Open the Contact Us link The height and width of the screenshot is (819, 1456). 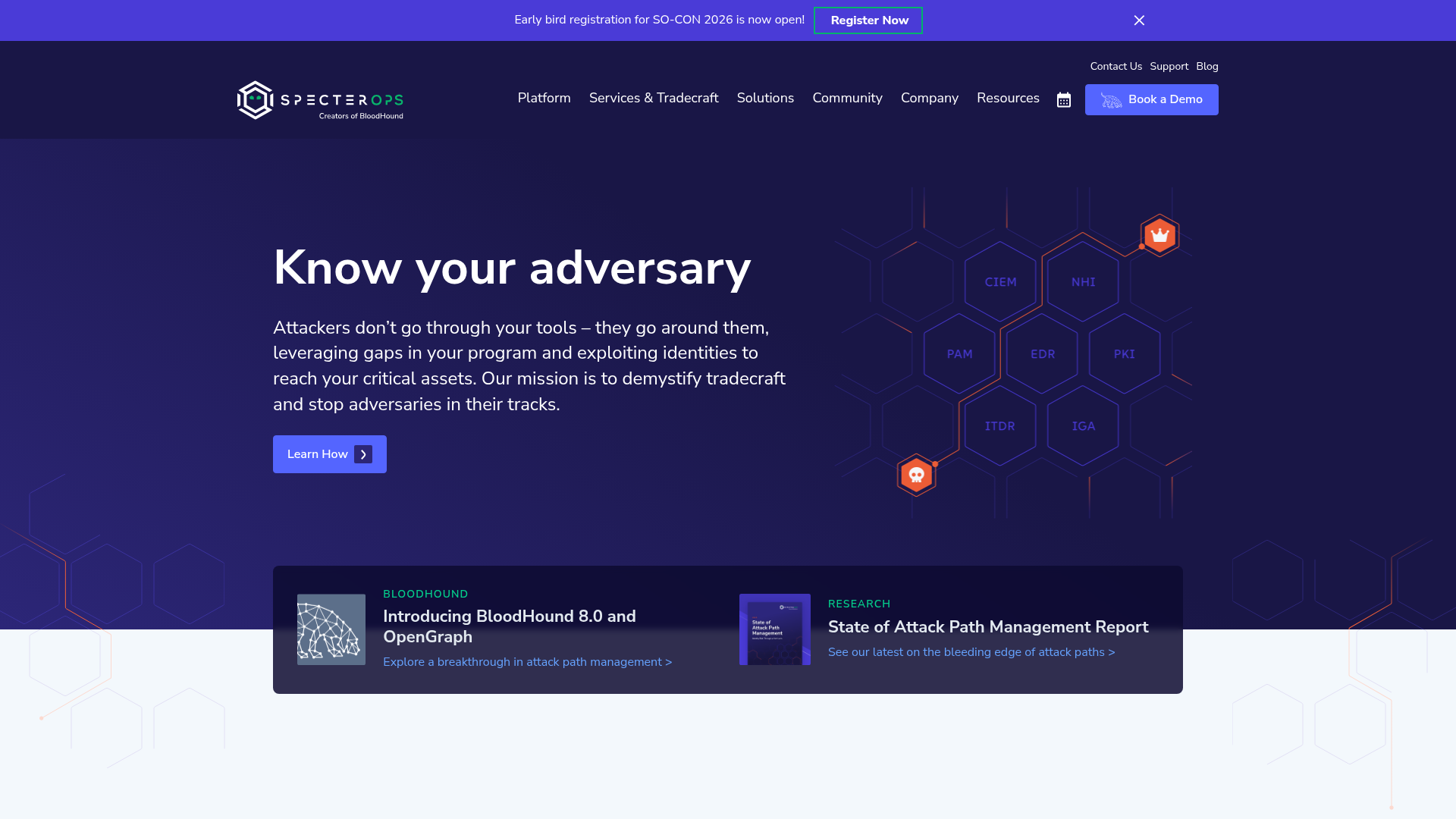pos(1116,67)
